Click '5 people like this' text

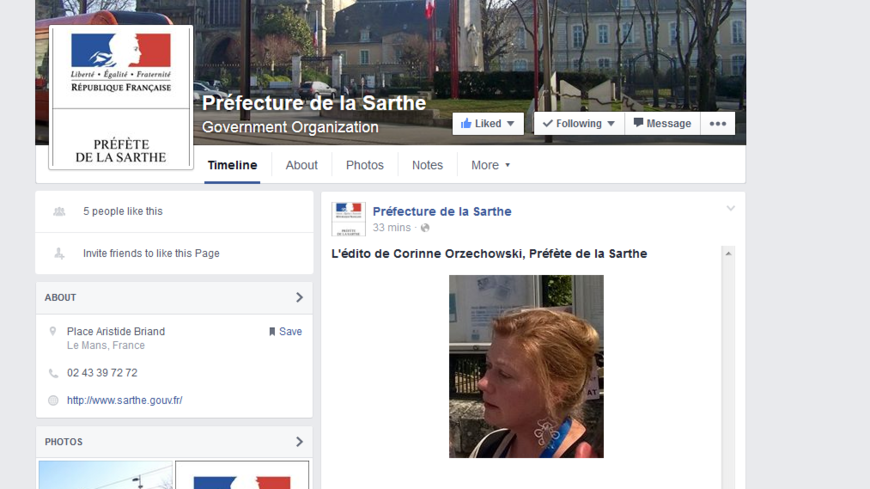point(123,211)
